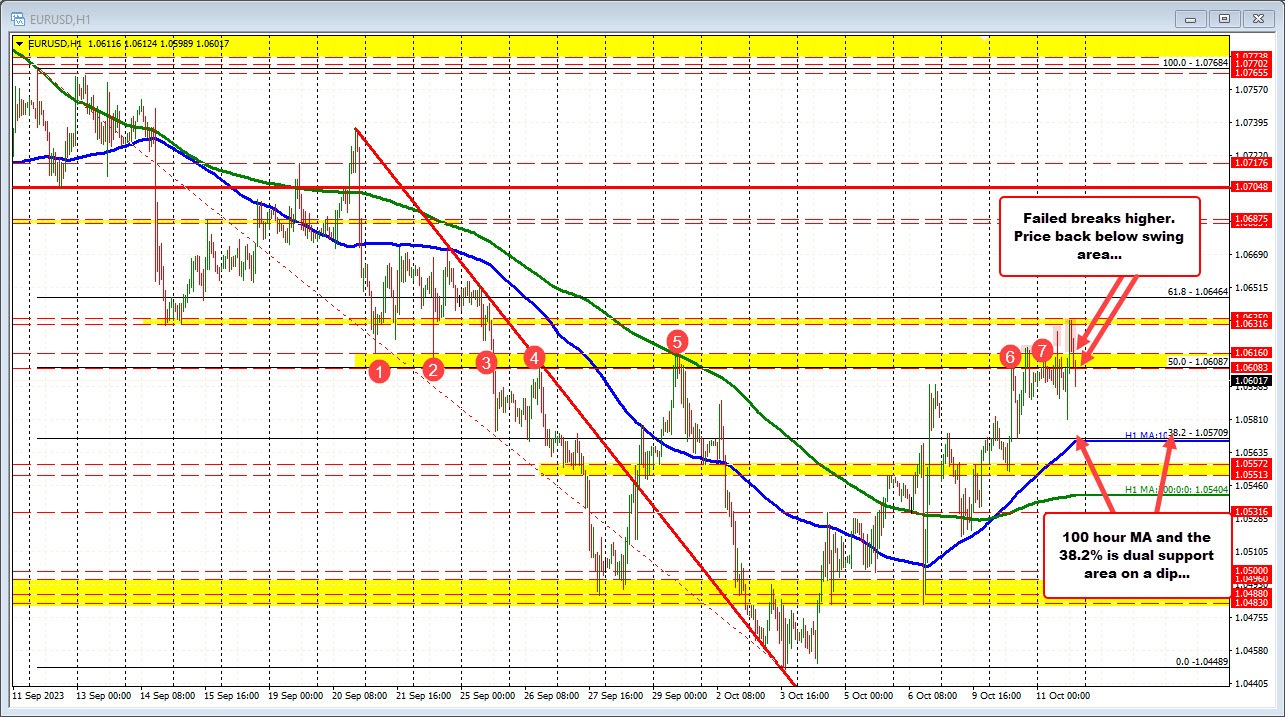Open the EURUSD,H1 quote dropdown arrow
Viewport: 1285px width, 717px height.
click(x=21, y=43)
